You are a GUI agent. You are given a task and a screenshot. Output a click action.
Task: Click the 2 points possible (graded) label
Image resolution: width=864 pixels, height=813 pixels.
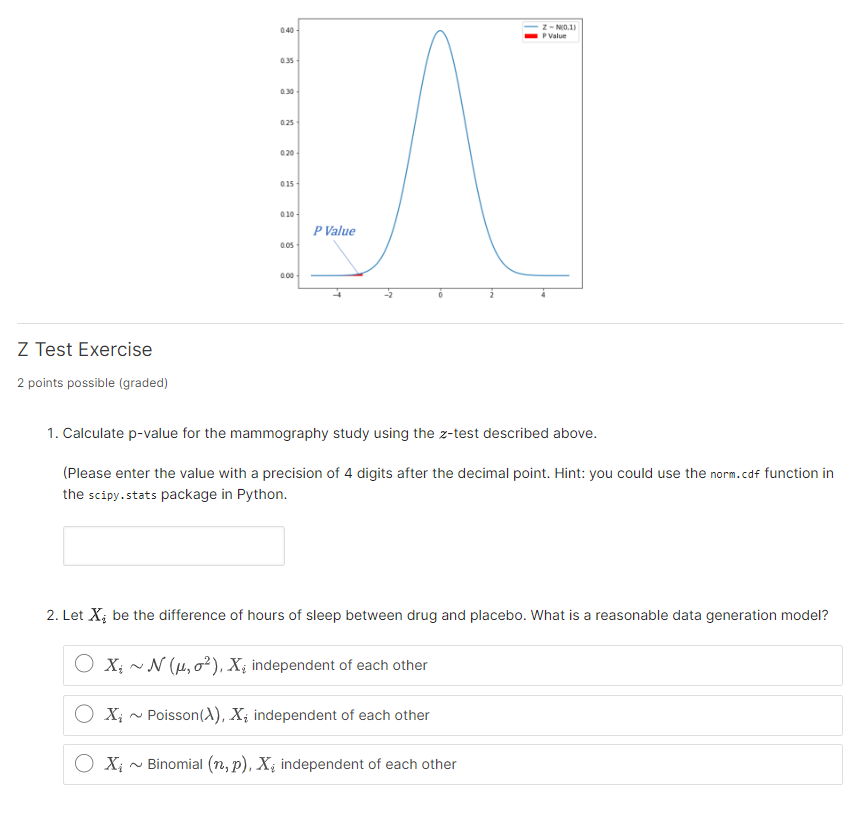(x=91, y=383)
